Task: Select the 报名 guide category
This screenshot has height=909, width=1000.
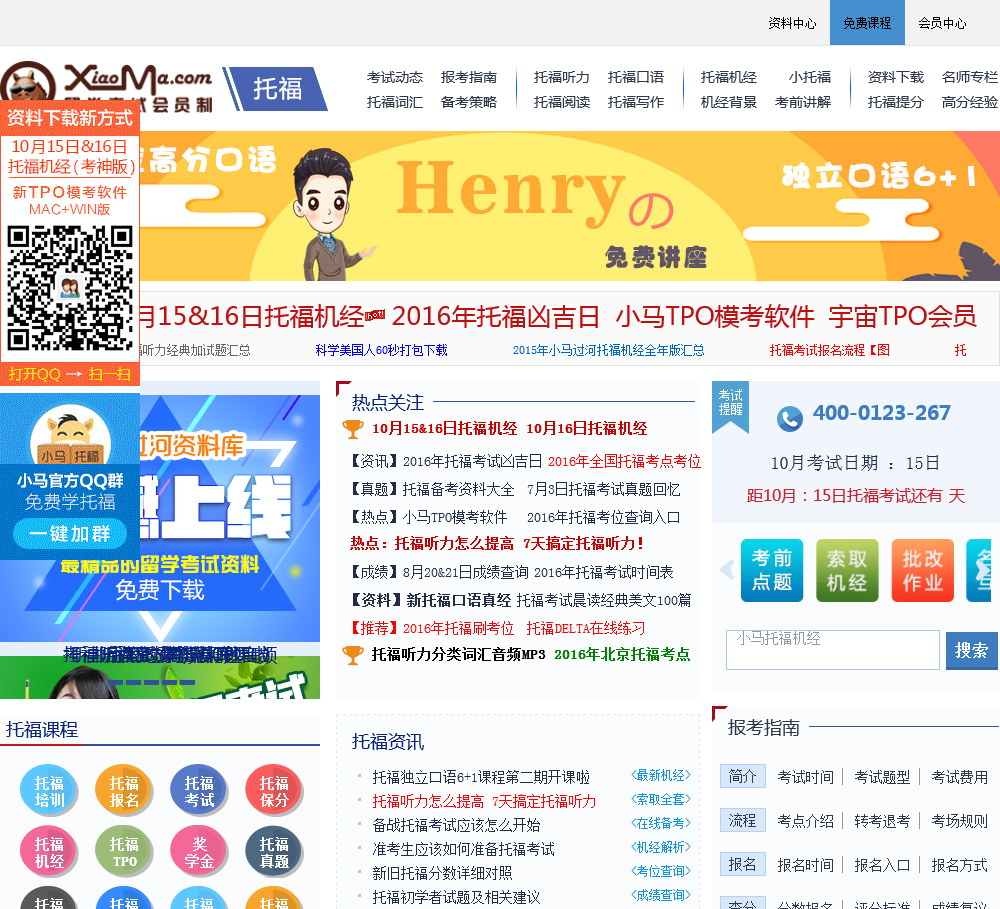Action: [742, 864]
